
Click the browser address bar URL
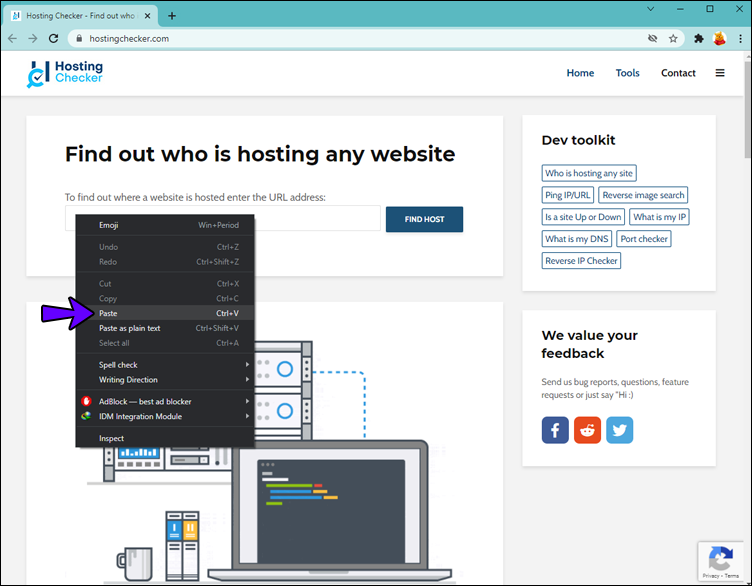pyautogui.click(x=129, y=39)
